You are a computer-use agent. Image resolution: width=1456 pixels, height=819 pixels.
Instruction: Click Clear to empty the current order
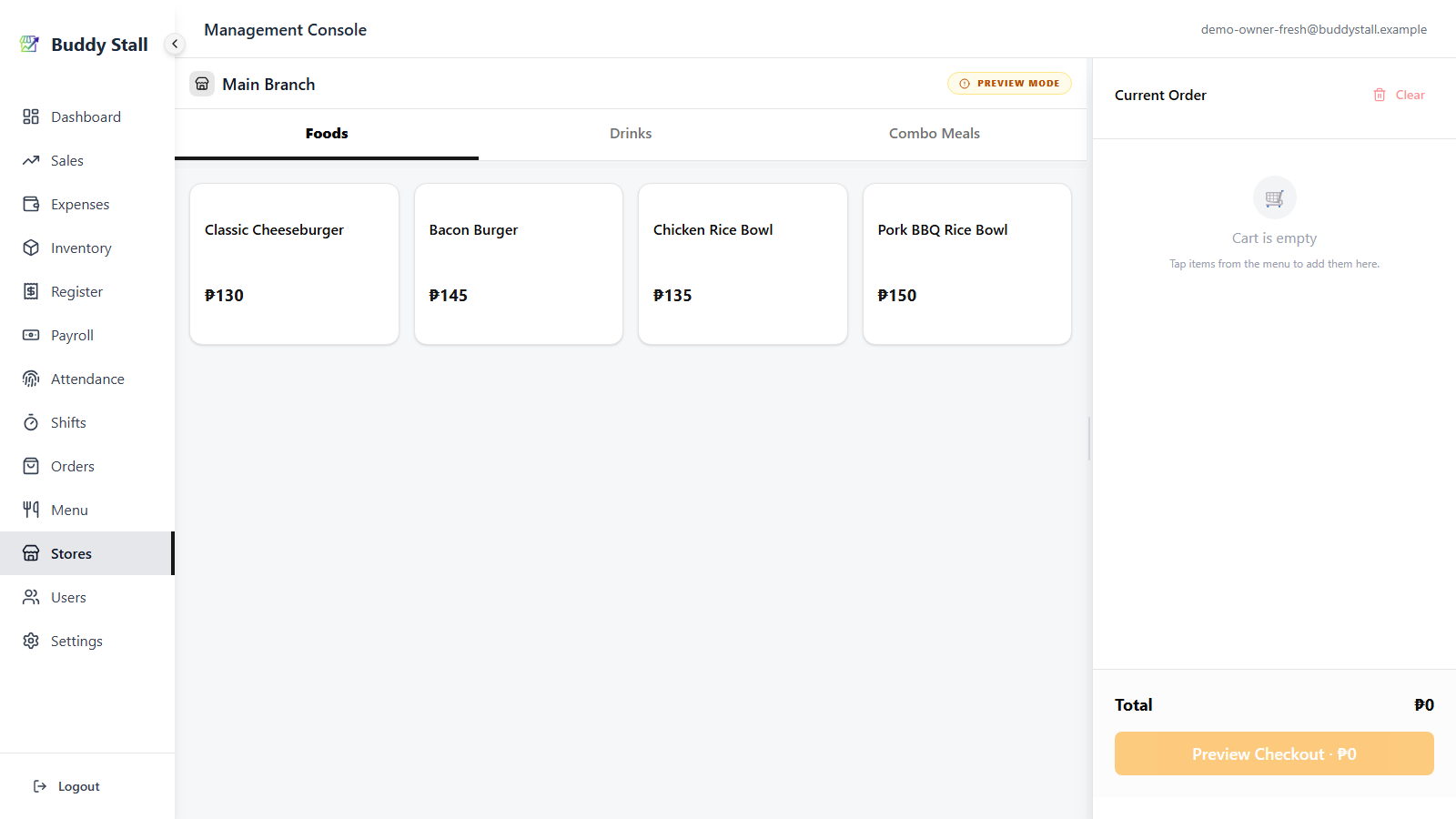(1399, 95)
